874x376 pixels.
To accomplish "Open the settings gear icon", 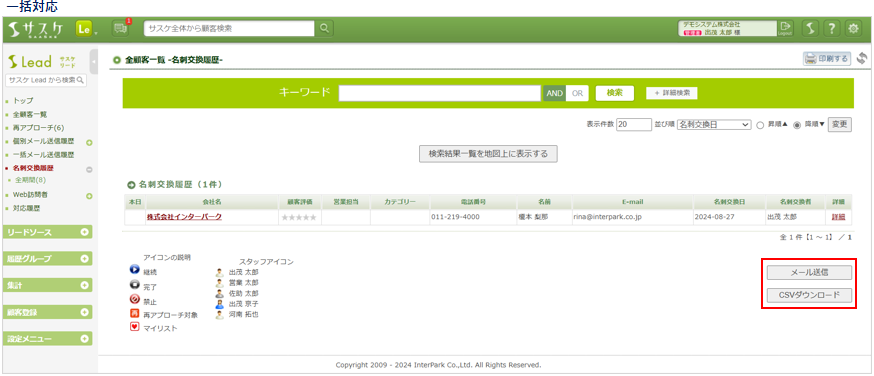I will pos(853,29).
